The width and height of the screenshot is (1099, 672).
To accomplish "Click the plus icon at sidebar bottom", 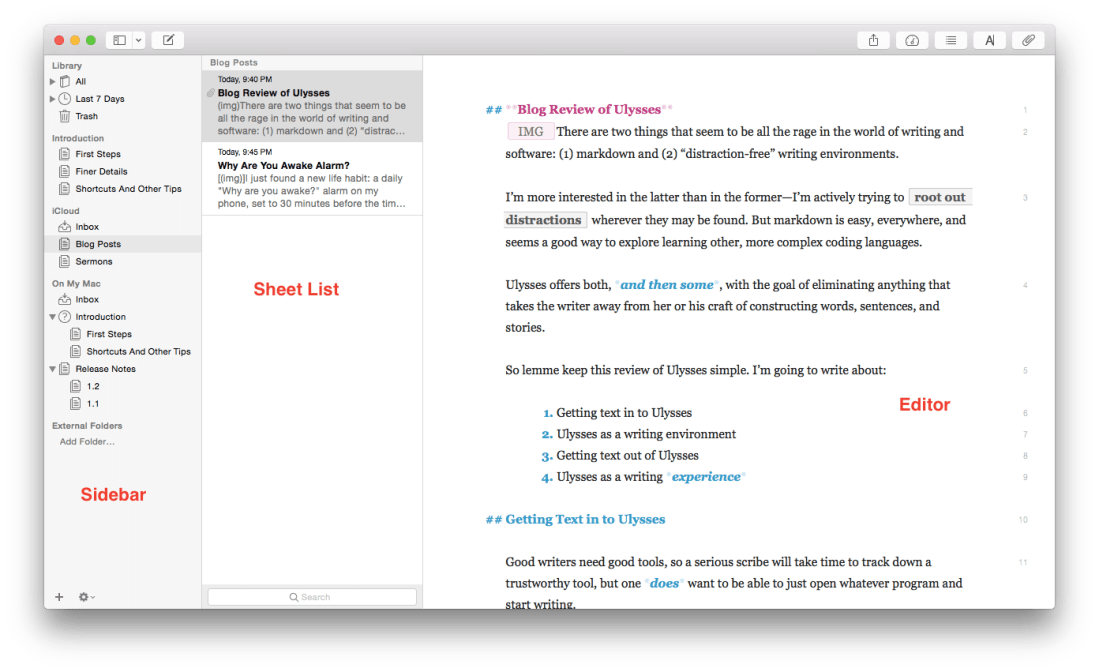I will [x=59, y=597].
